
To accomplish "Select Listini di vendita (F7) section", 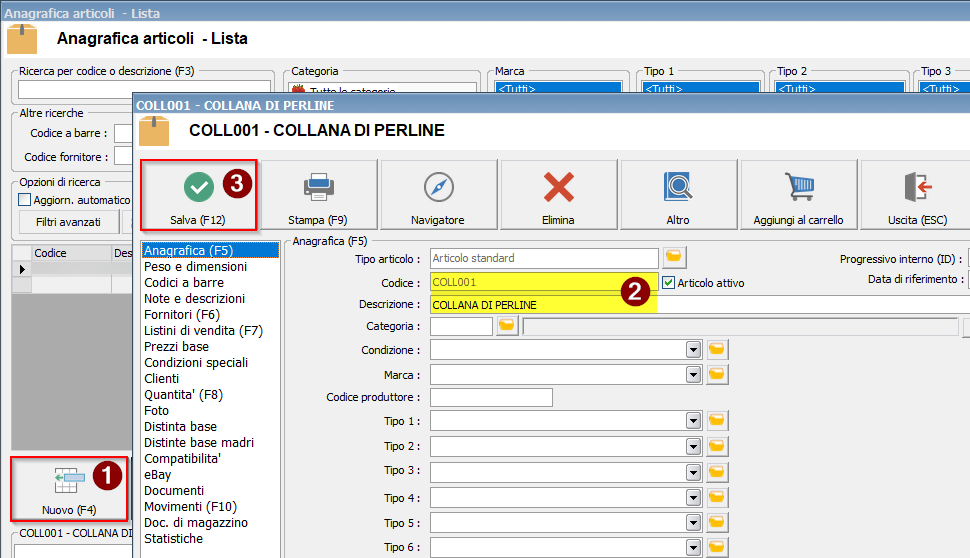I will tap(203, 331).
